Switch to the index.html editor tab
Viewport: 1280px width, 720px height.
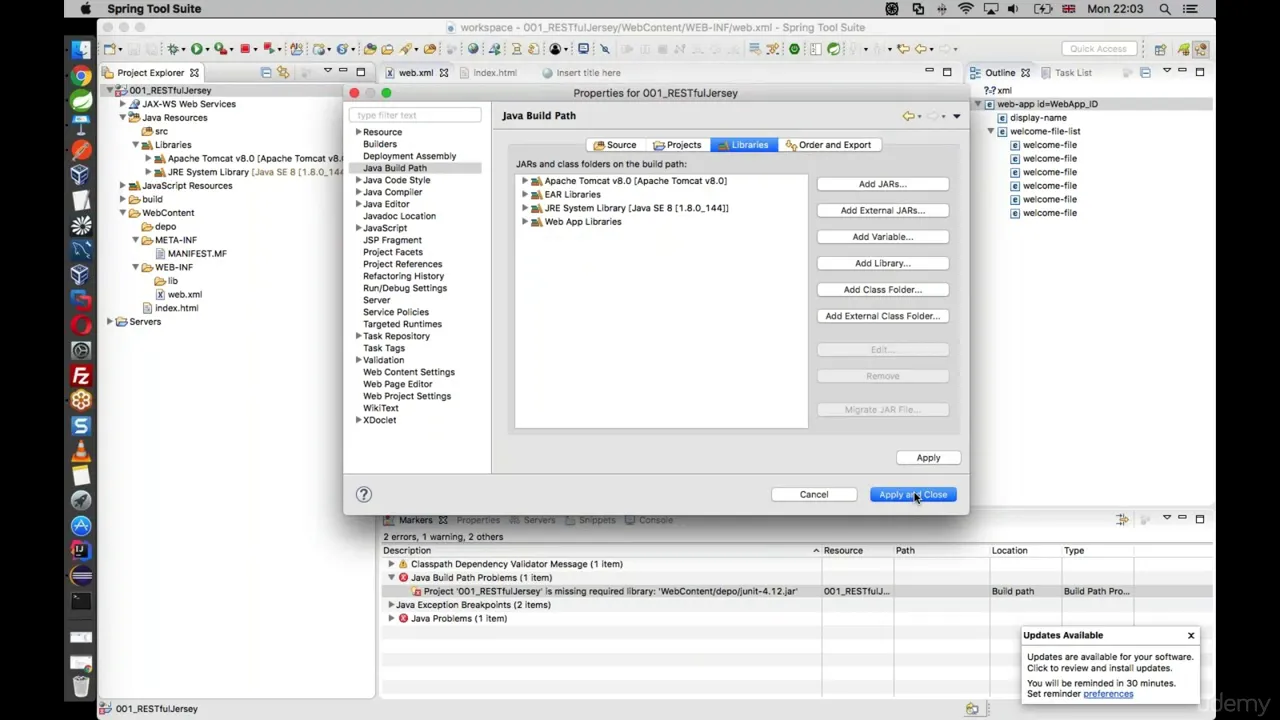point(488,73)
